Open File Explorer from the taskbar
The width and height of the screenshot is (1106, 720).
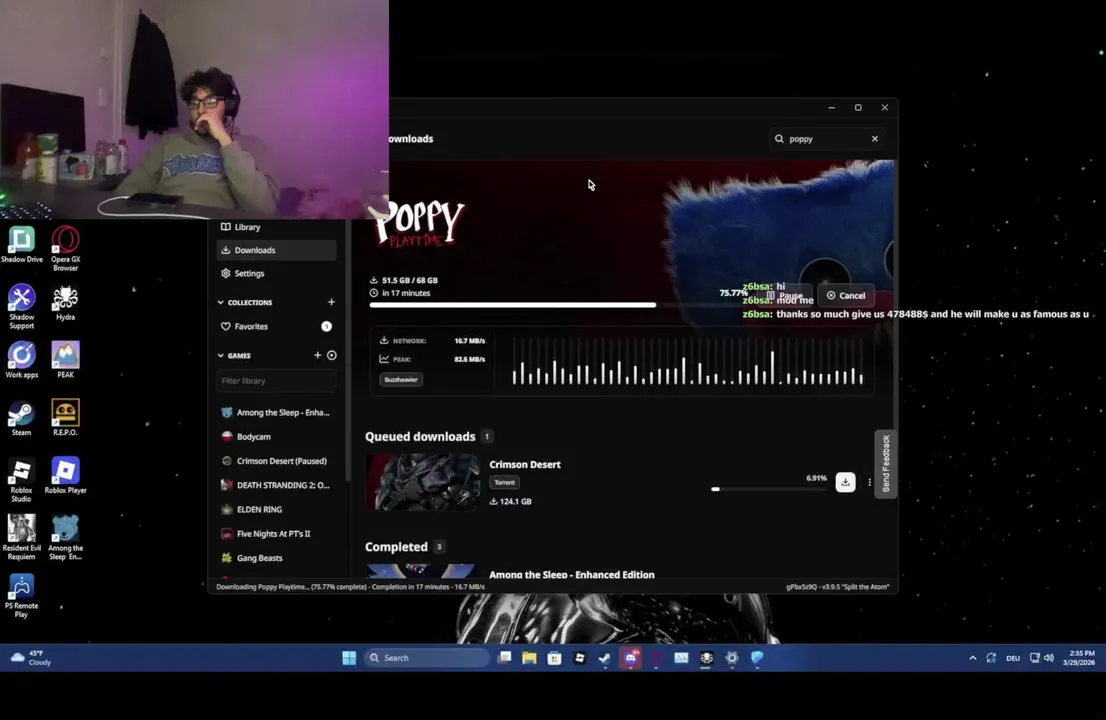point(529,658)
